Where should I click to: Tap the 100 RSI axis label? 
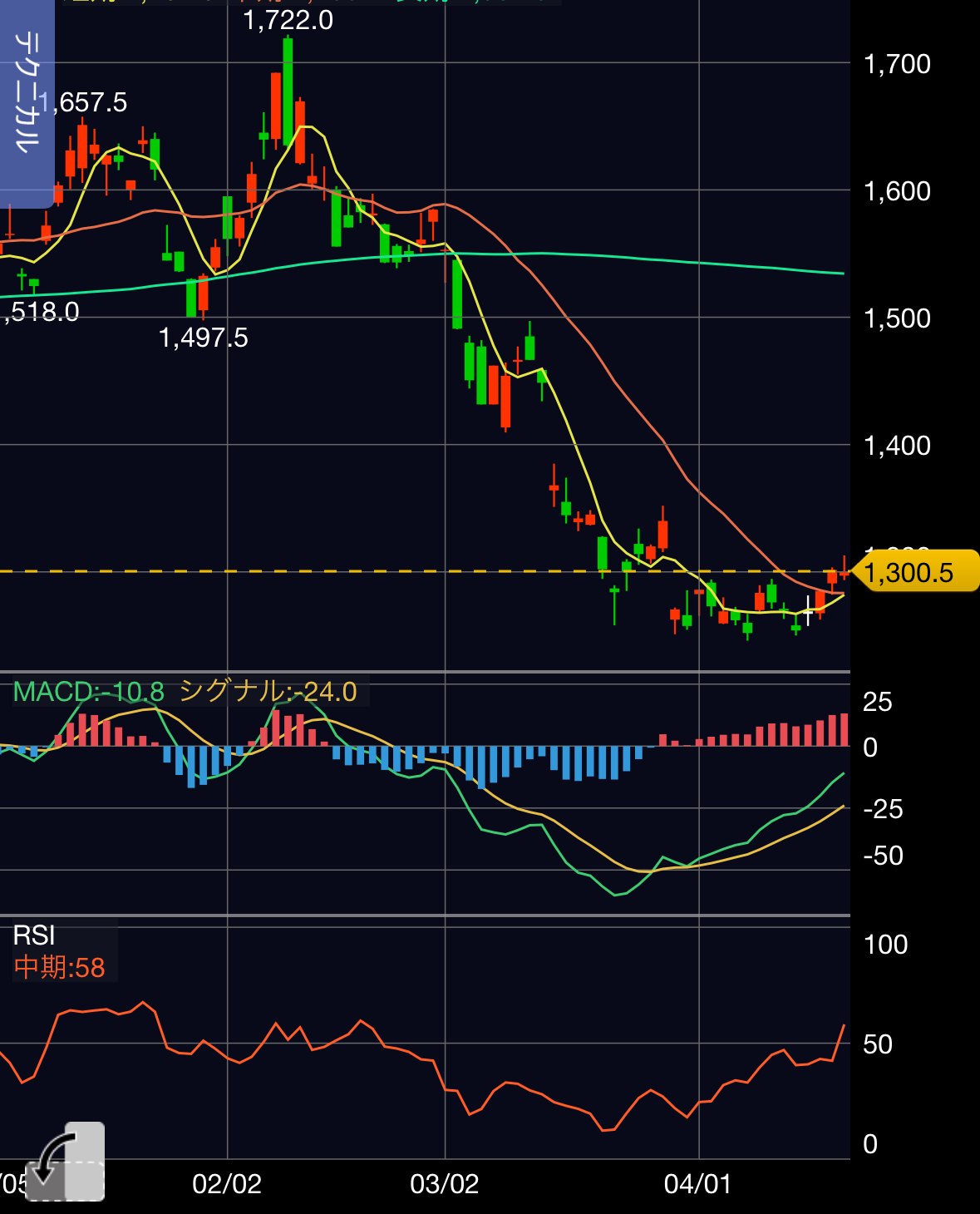(x=885, y=945)
